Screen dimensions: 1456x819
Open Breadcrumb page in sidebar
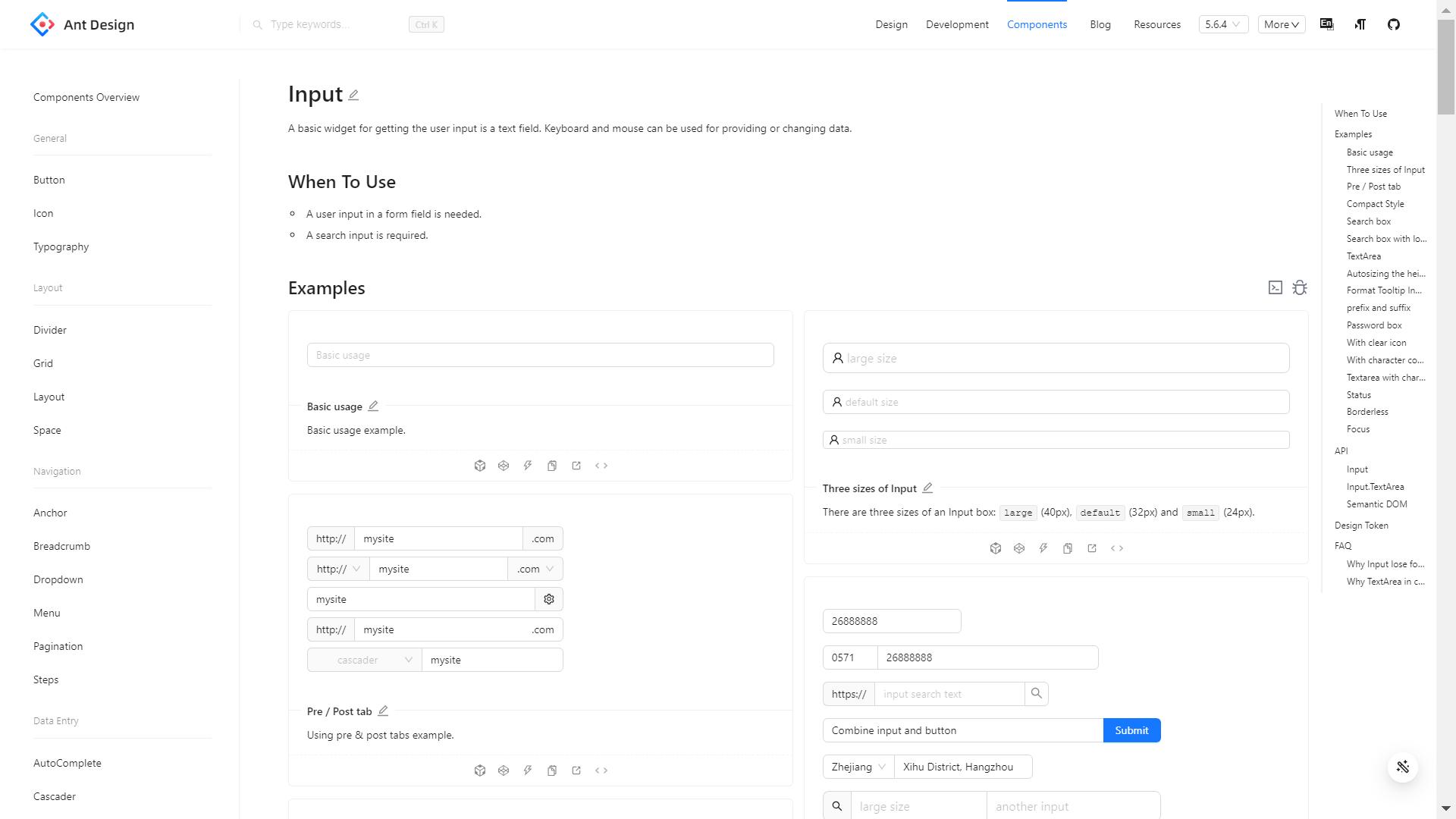[x=61, y=546]
